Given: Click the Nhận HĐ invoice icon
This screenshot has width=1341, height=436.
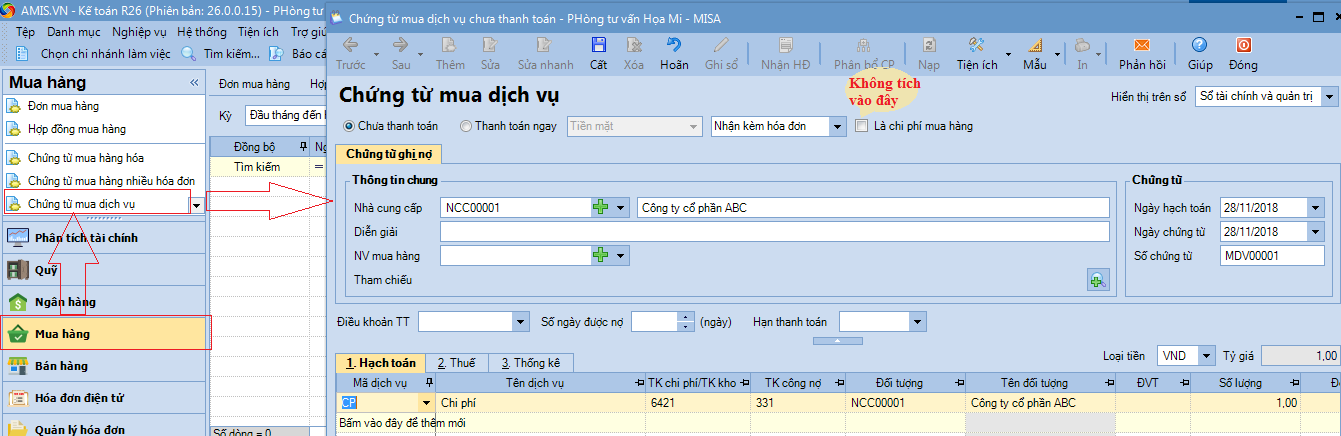Looking at the screenshot, I should click(x=785, y=45).
